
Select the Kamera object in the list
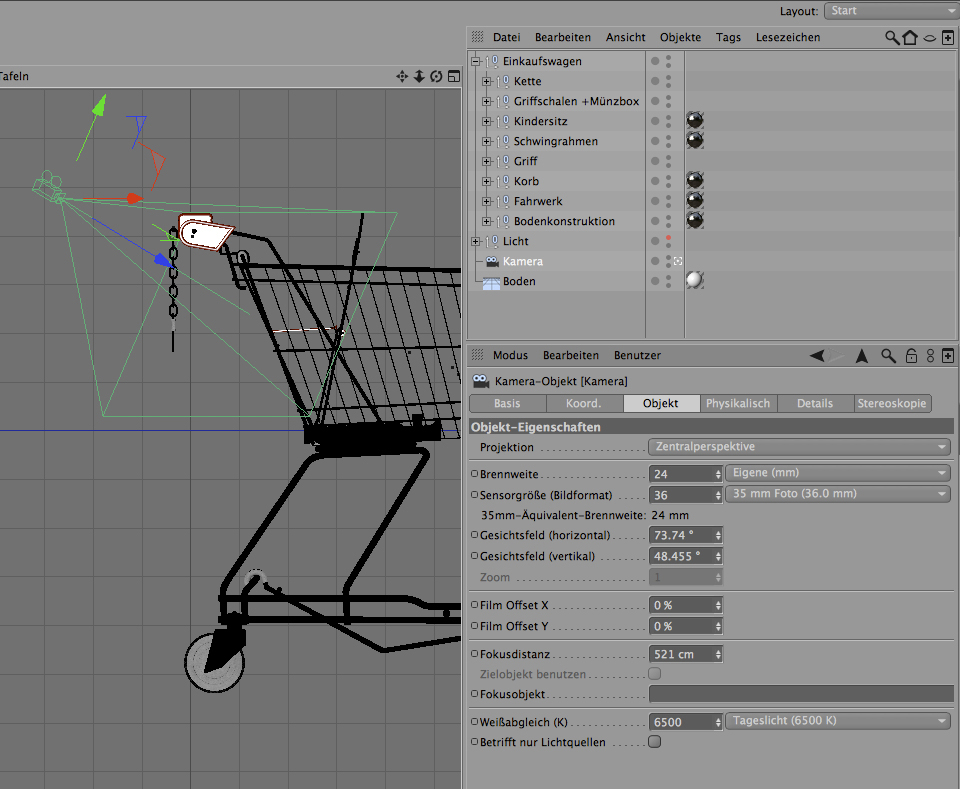click(523, 261)
